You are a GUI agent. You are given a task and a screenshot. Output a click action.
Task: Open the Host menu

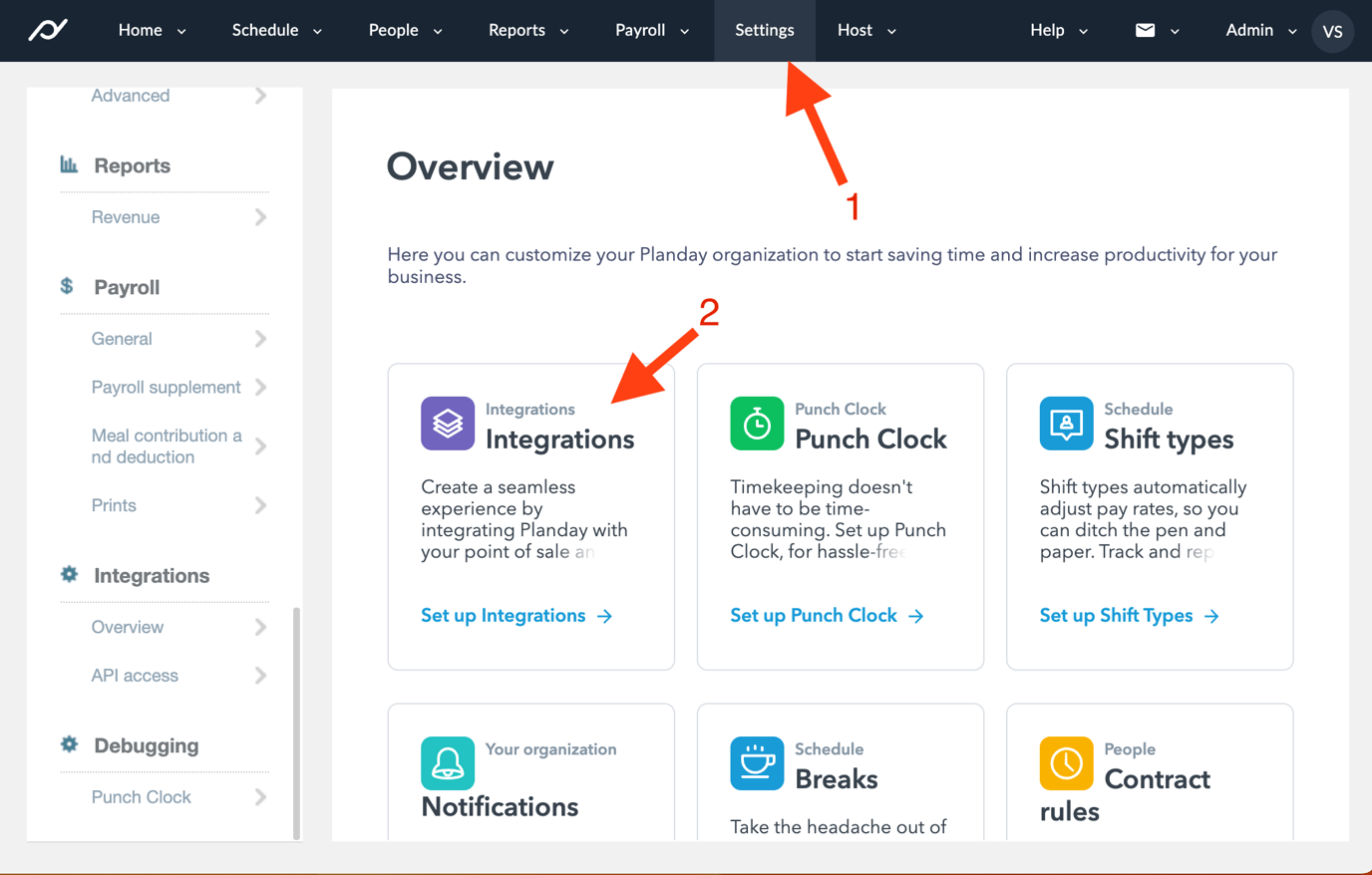tap(865, 30)
